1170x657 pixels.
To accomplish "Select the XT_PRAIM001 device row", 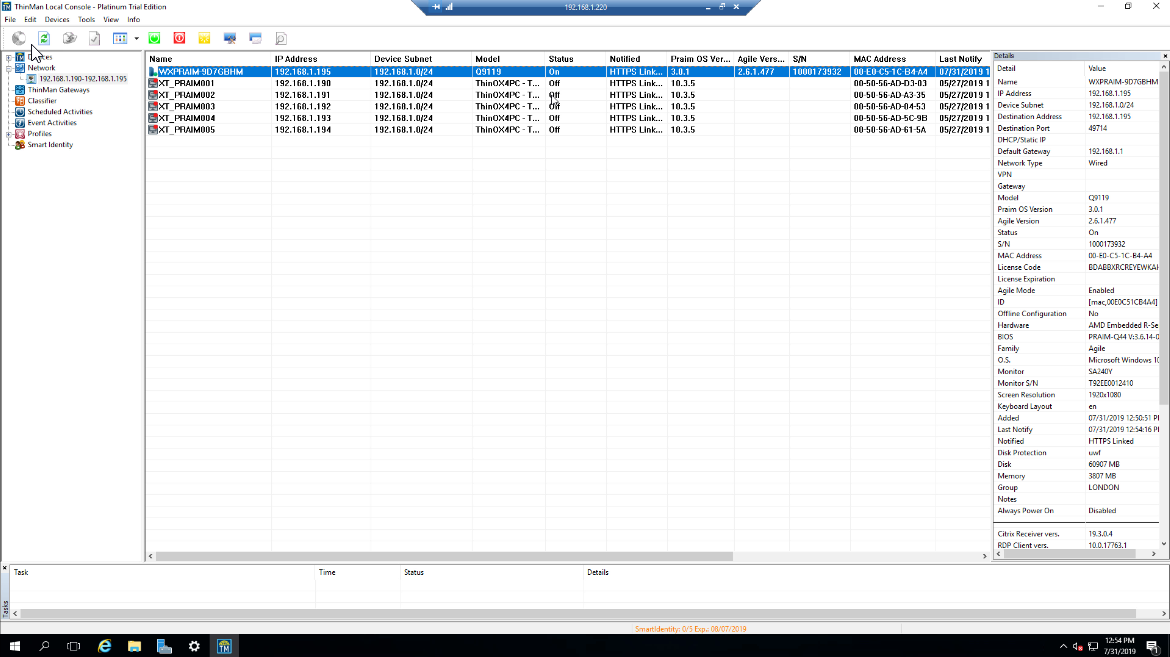I will (x=568, y=84).
